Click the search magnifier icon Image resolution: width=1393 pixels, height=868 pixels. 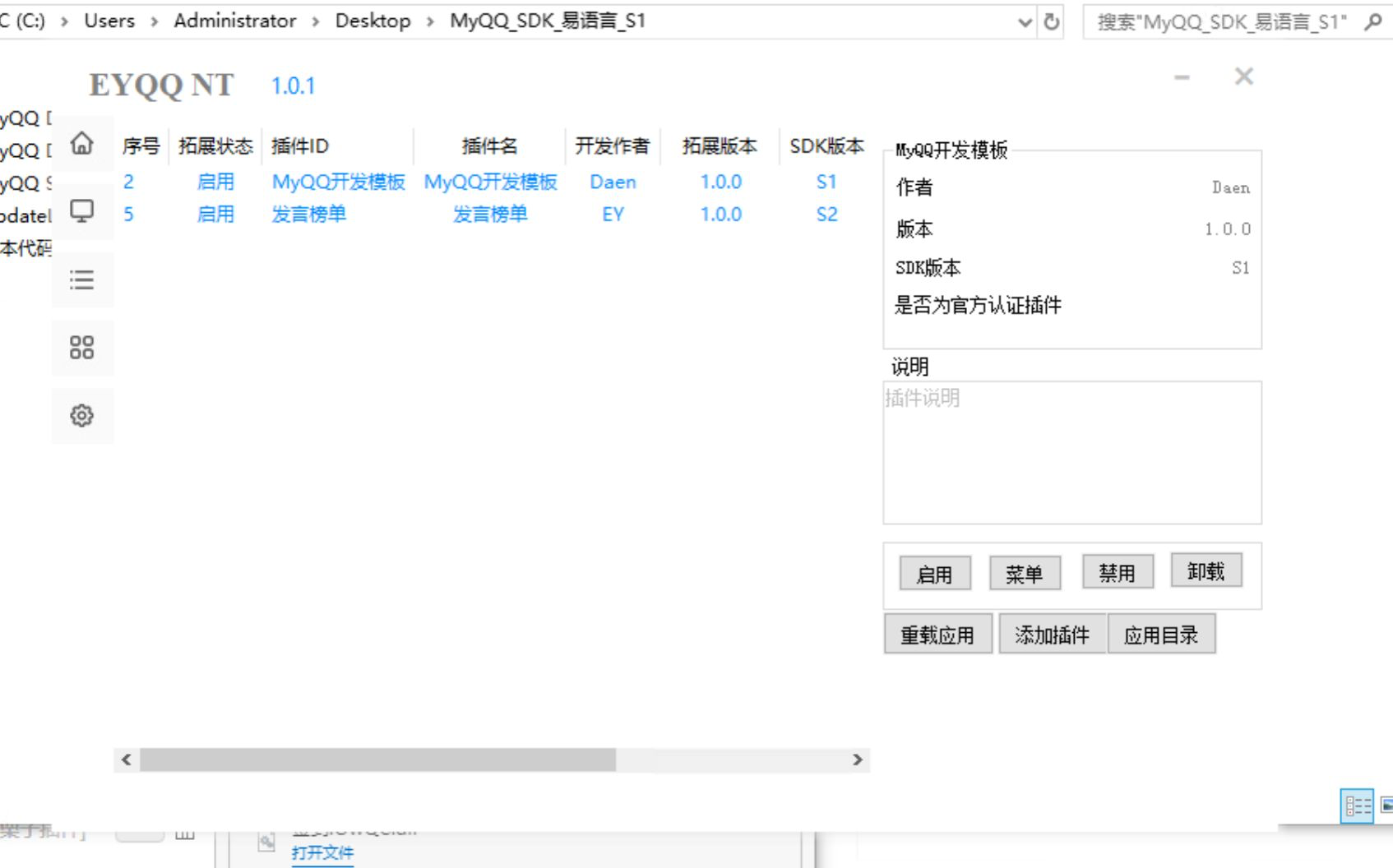[x=1372, y=22]
